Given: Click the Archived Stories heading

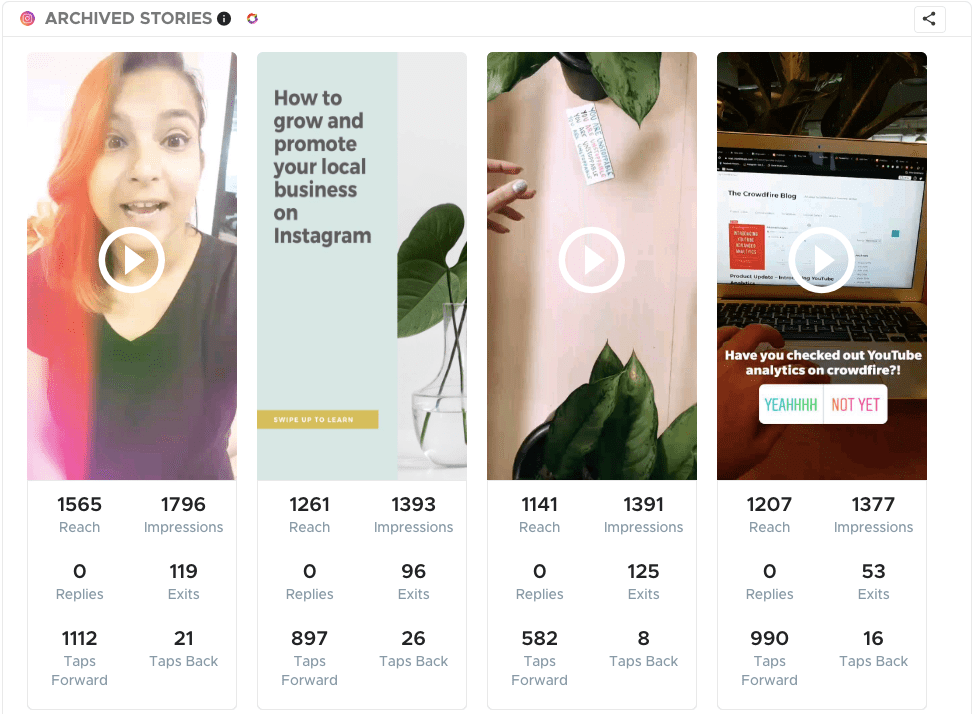Looking at the screenshot, I should tap(128, 19).
